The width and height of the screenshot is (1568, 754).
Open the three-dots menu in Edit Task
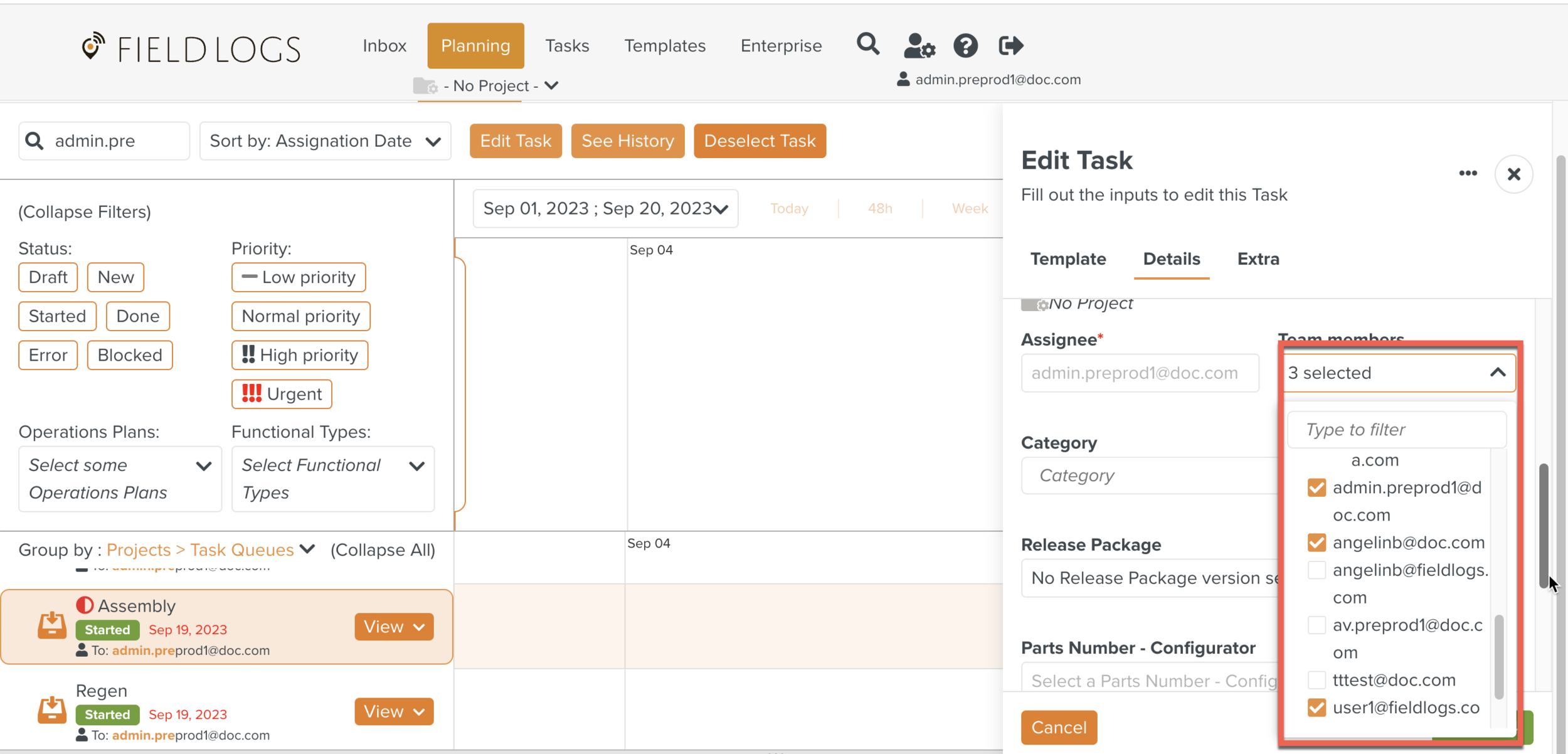click(1468, 174)
